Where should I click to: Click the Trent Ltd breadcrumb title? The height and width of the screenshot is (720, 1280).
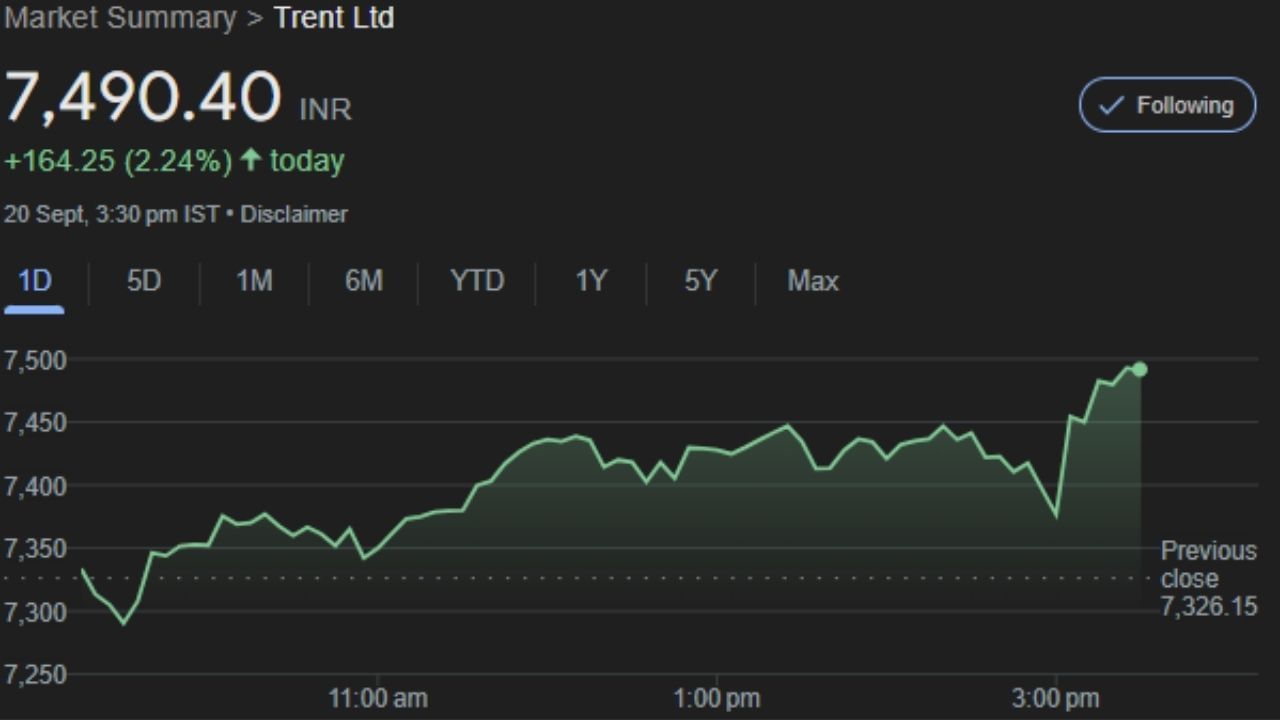coord(334,18)
